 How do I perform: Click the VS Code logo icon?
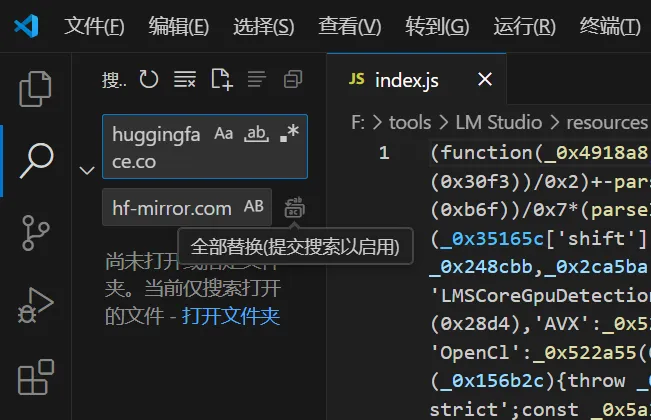26,26
